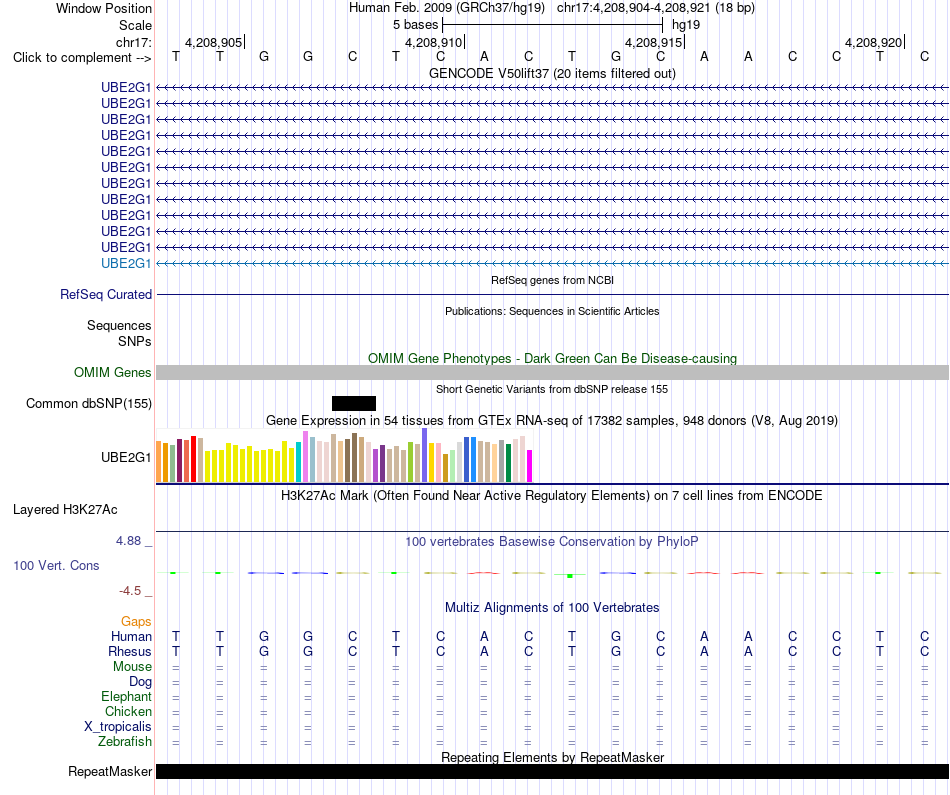The height and width of the screenshot is (795, 950).
Task: Click the 'Gene Expression in 54 tissues' GTEx title
Action: 552,421
